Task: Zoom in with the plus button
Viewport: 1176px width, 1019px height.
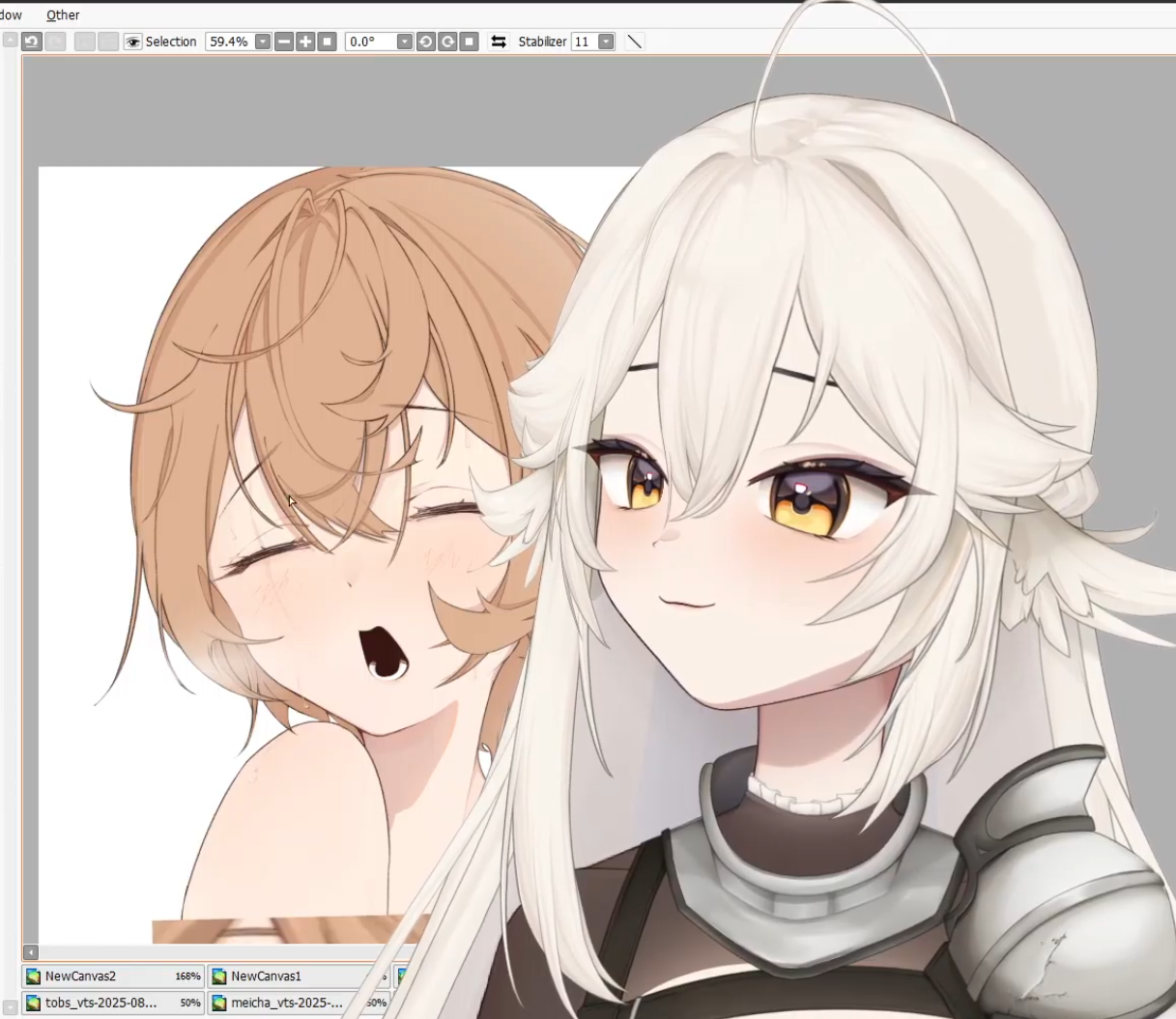Action: 305,42
